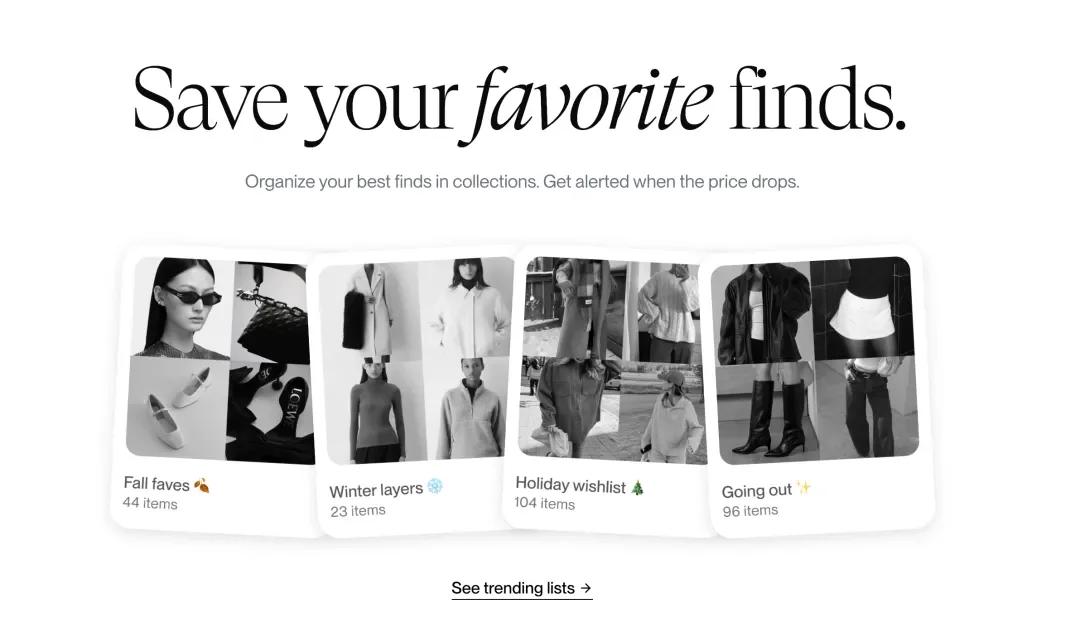Open the Going out collection title
The image size is (1080, 637).
pos(756,491)
